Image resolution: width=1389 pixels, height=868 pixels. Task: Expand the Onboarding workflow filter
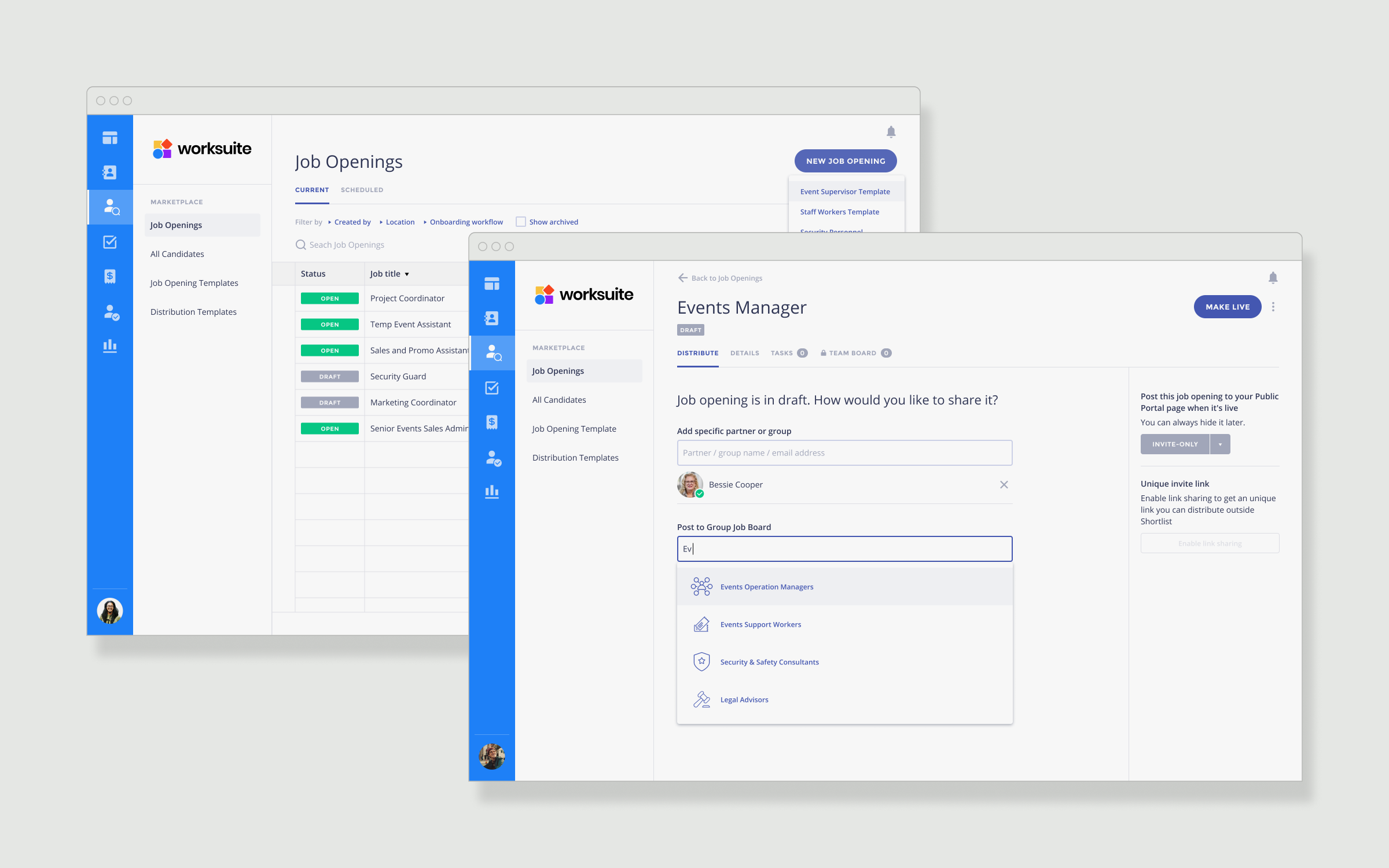coord(466,222)
